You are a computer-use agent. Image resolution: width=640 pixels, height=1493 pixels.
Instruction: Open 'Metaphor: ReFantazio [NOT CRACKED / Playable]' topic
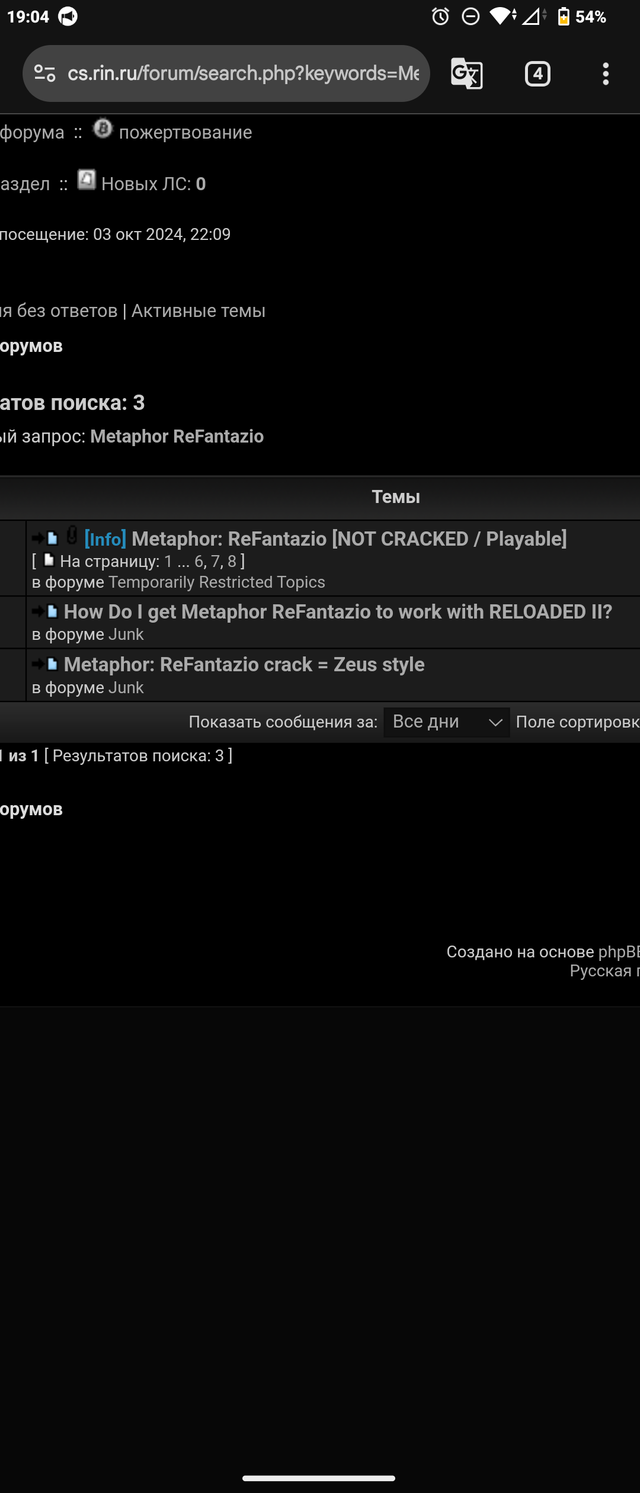(x=348, y=539)
